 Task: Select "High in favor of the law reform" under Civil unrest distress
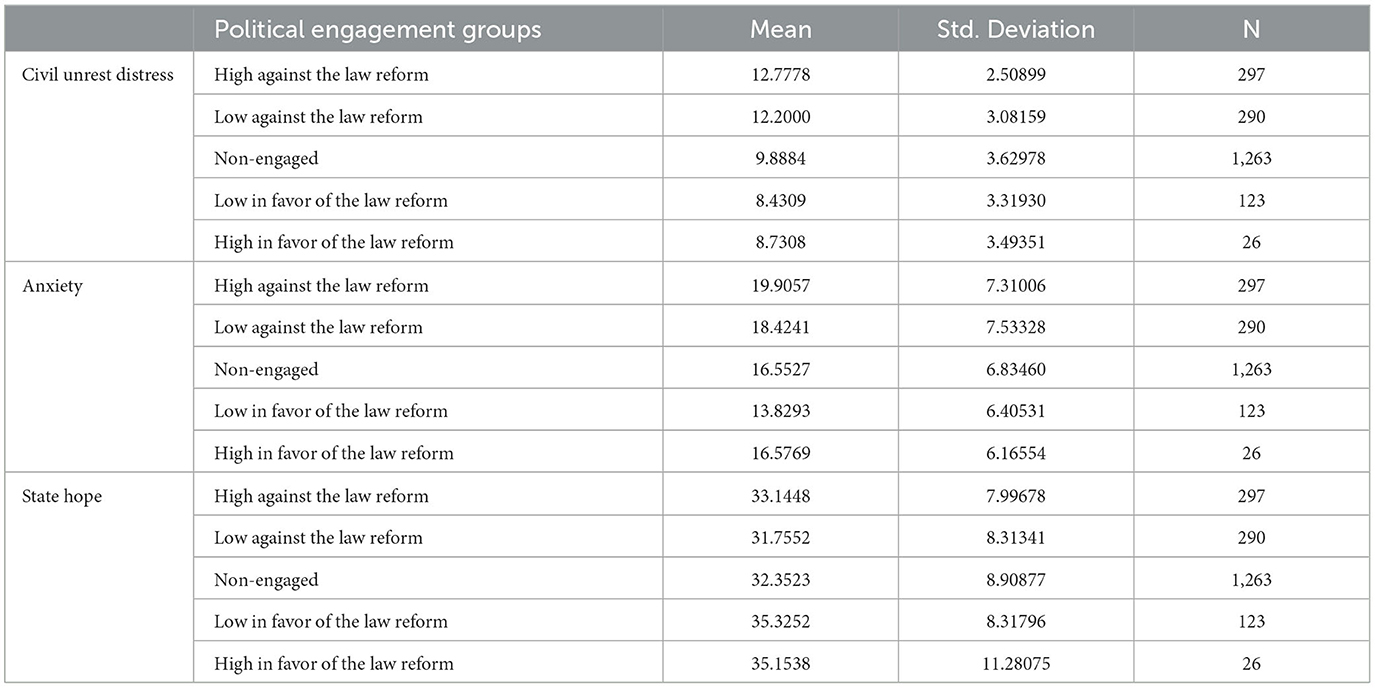click(x=334, y=242)
